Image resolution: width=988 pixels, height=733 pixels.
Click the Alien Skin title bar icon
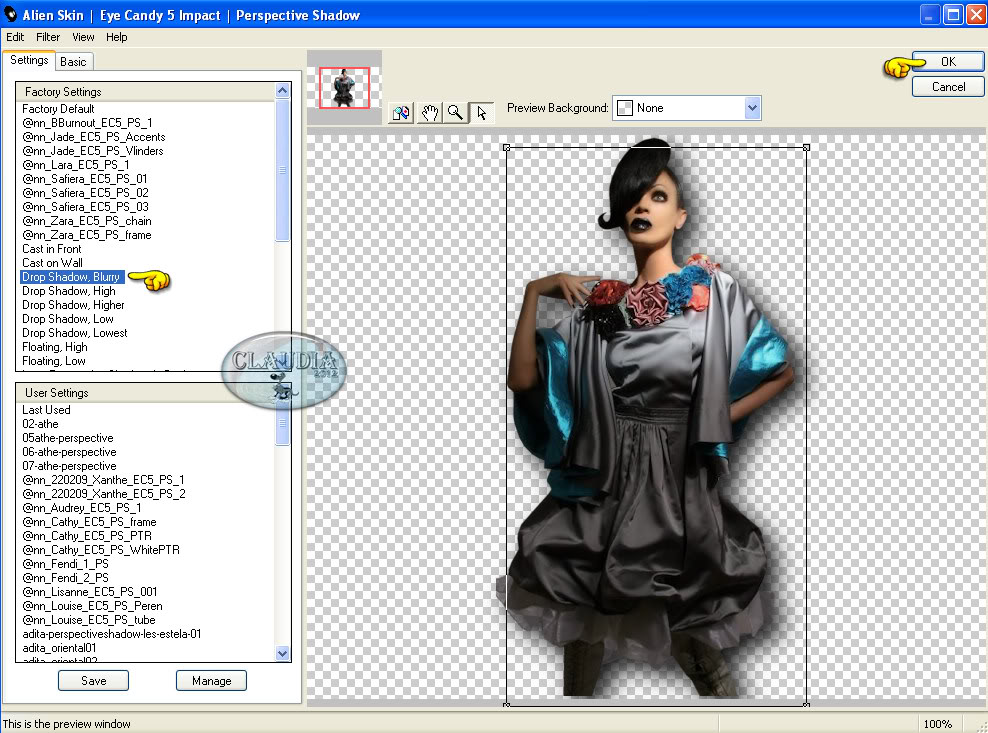11,14
